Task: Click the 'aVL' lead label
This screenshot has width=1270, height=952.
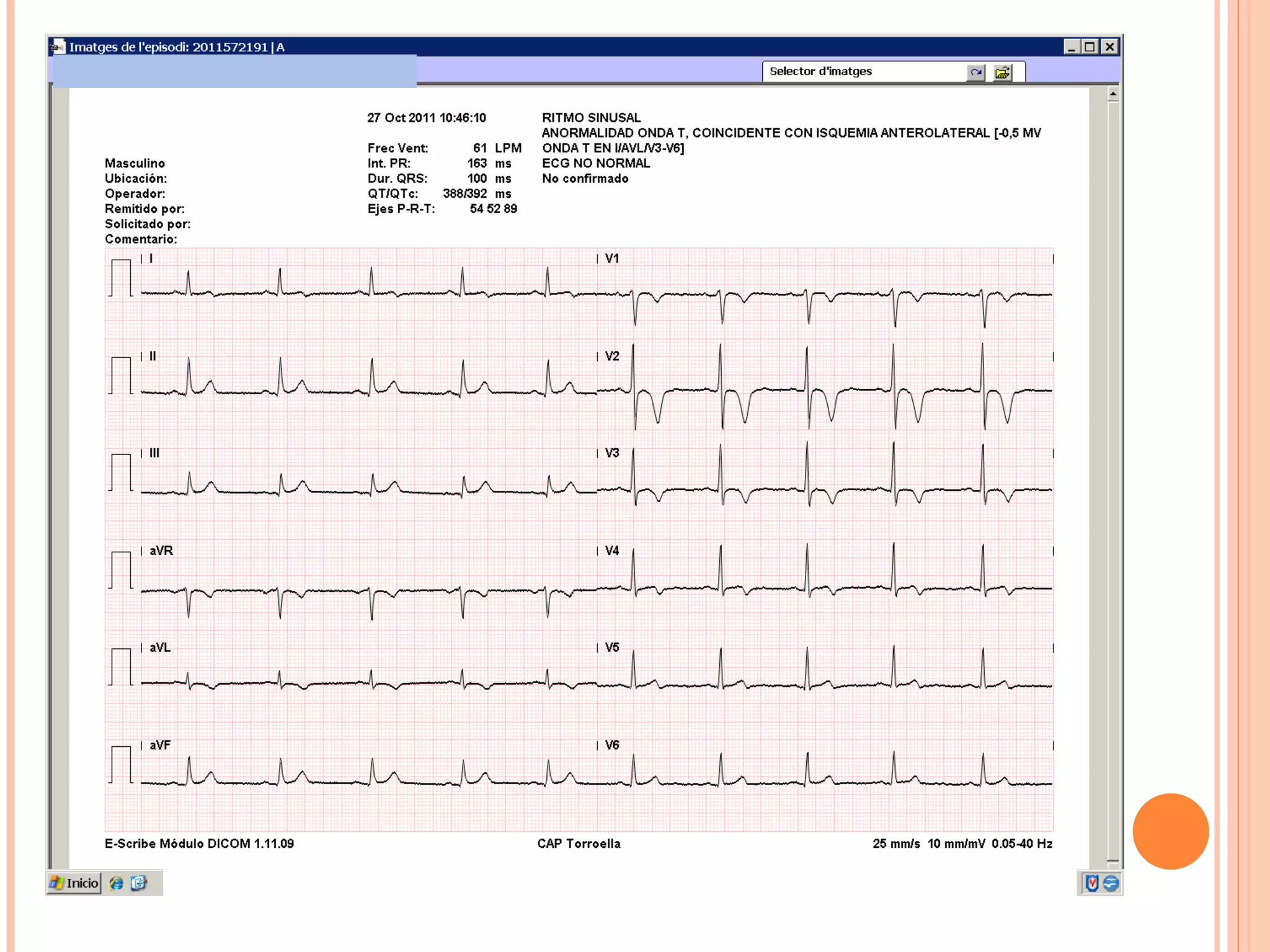Action: click(160, 648)
